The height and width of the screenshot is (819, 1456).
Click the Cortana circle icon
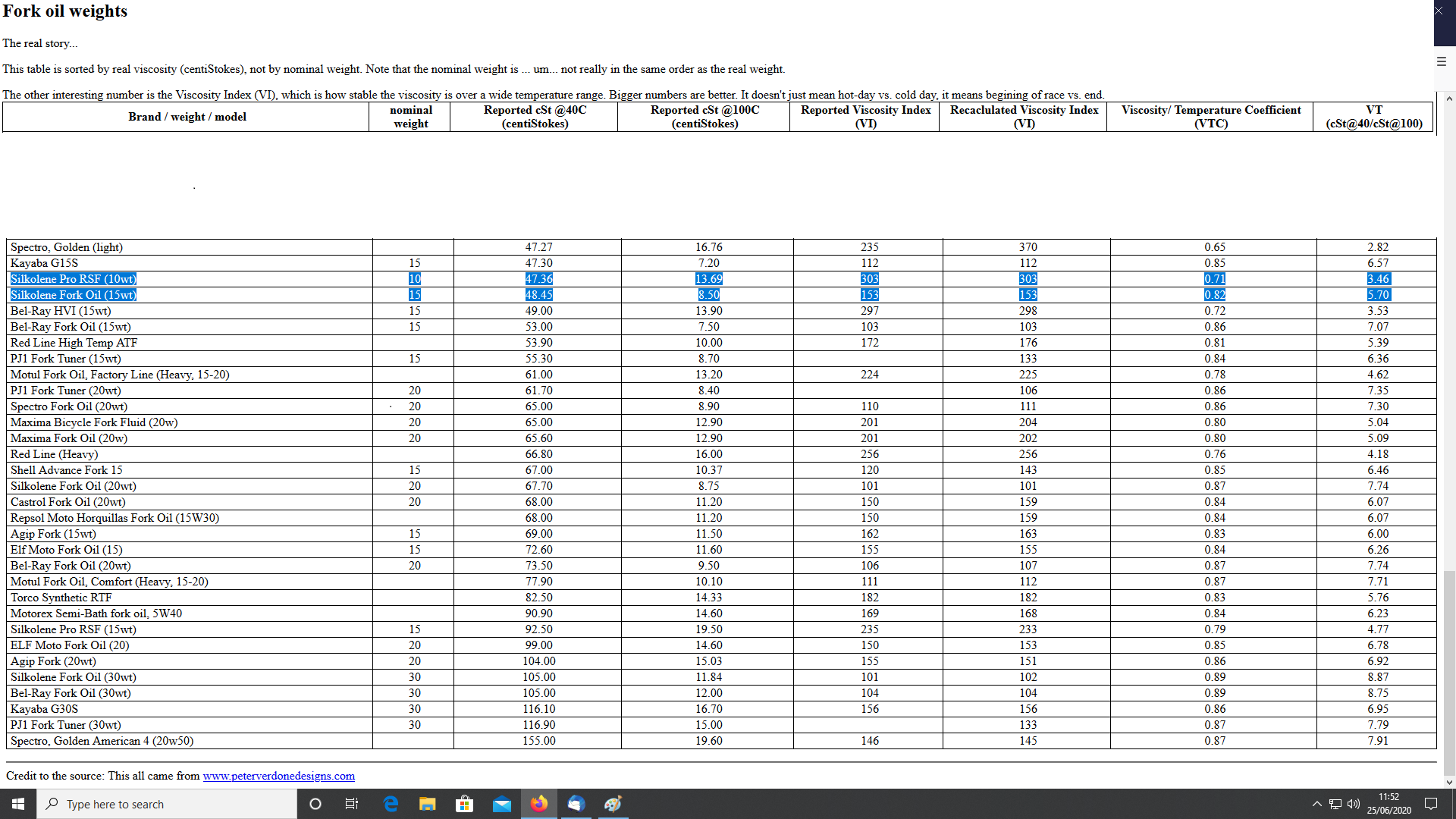coord(315,804)
